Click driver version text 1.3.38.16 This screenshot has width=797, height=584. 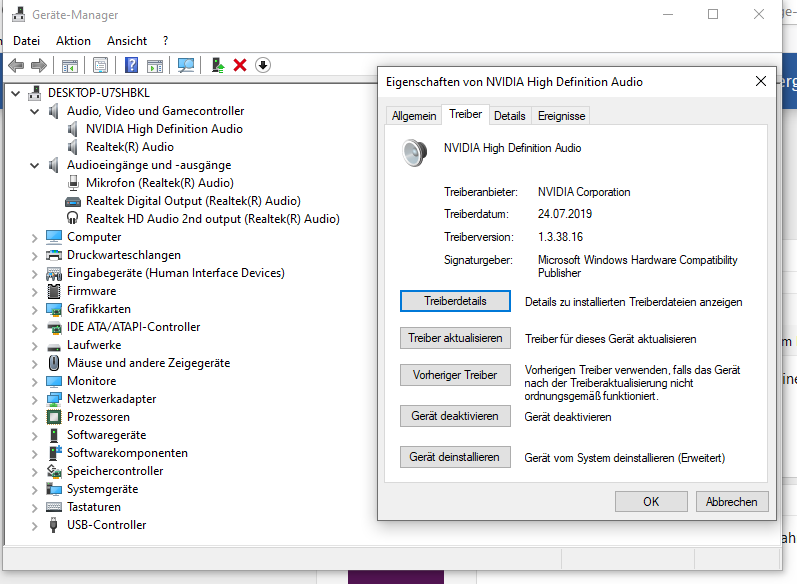click(560, 237)
